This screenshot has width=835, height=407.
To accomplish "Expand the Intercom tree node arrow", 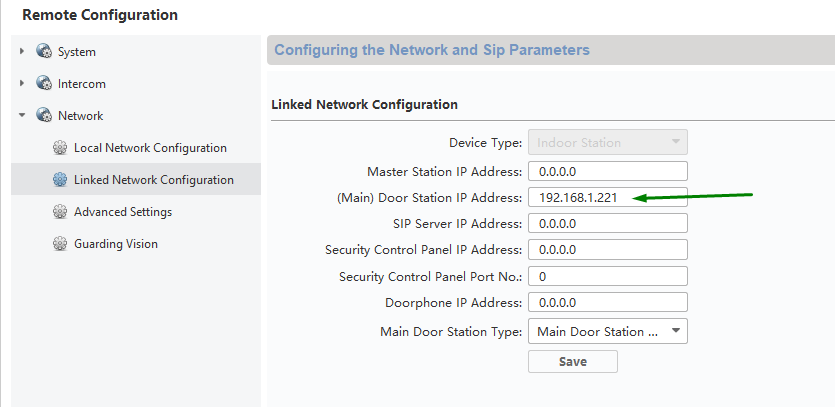I will click(x=22, y=83).
